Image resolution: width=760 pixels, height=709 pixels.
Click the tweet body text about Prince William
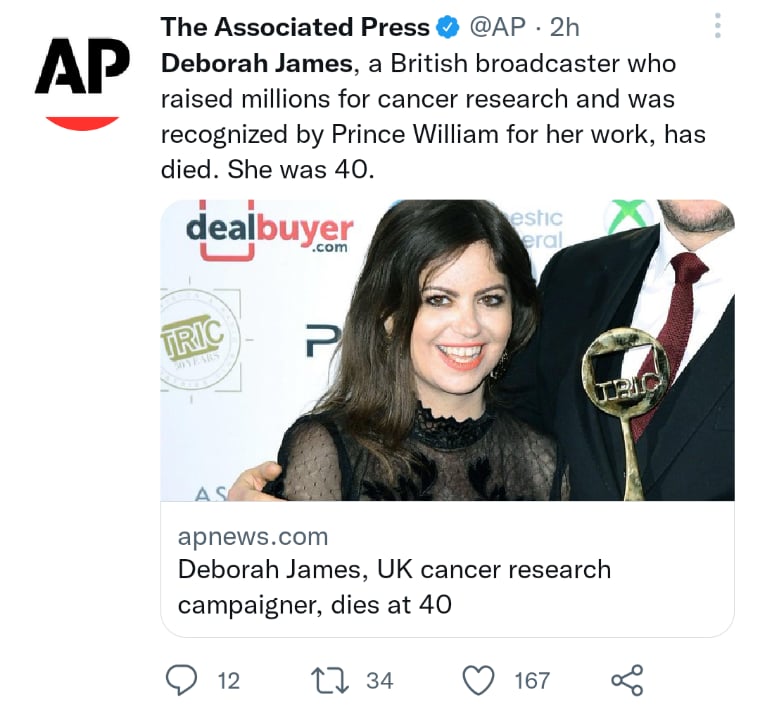pos(433,116)
